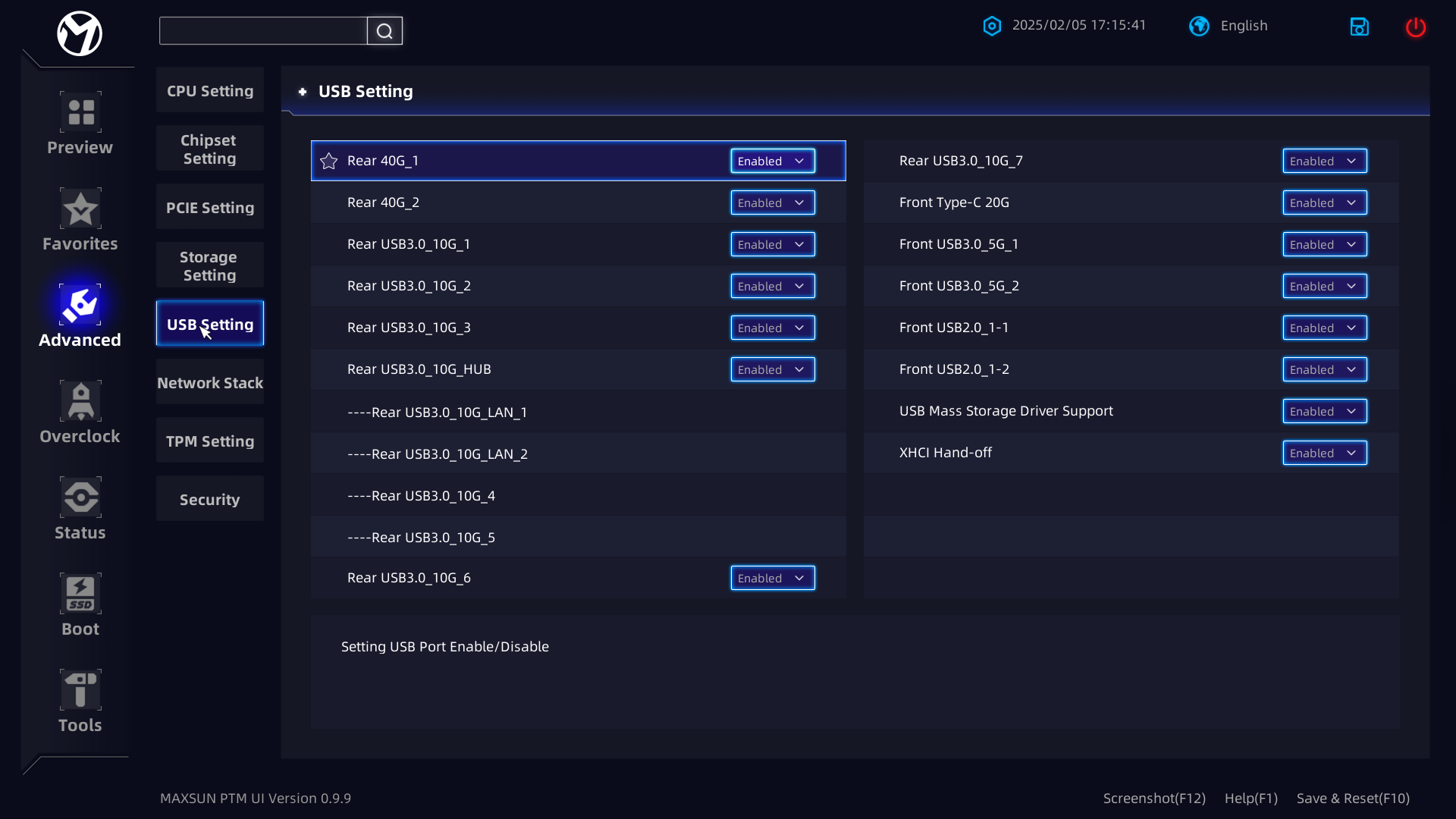This screenshot has width=1456, height=819.
Task: Click inside the search text field
Action: (262, 31)
